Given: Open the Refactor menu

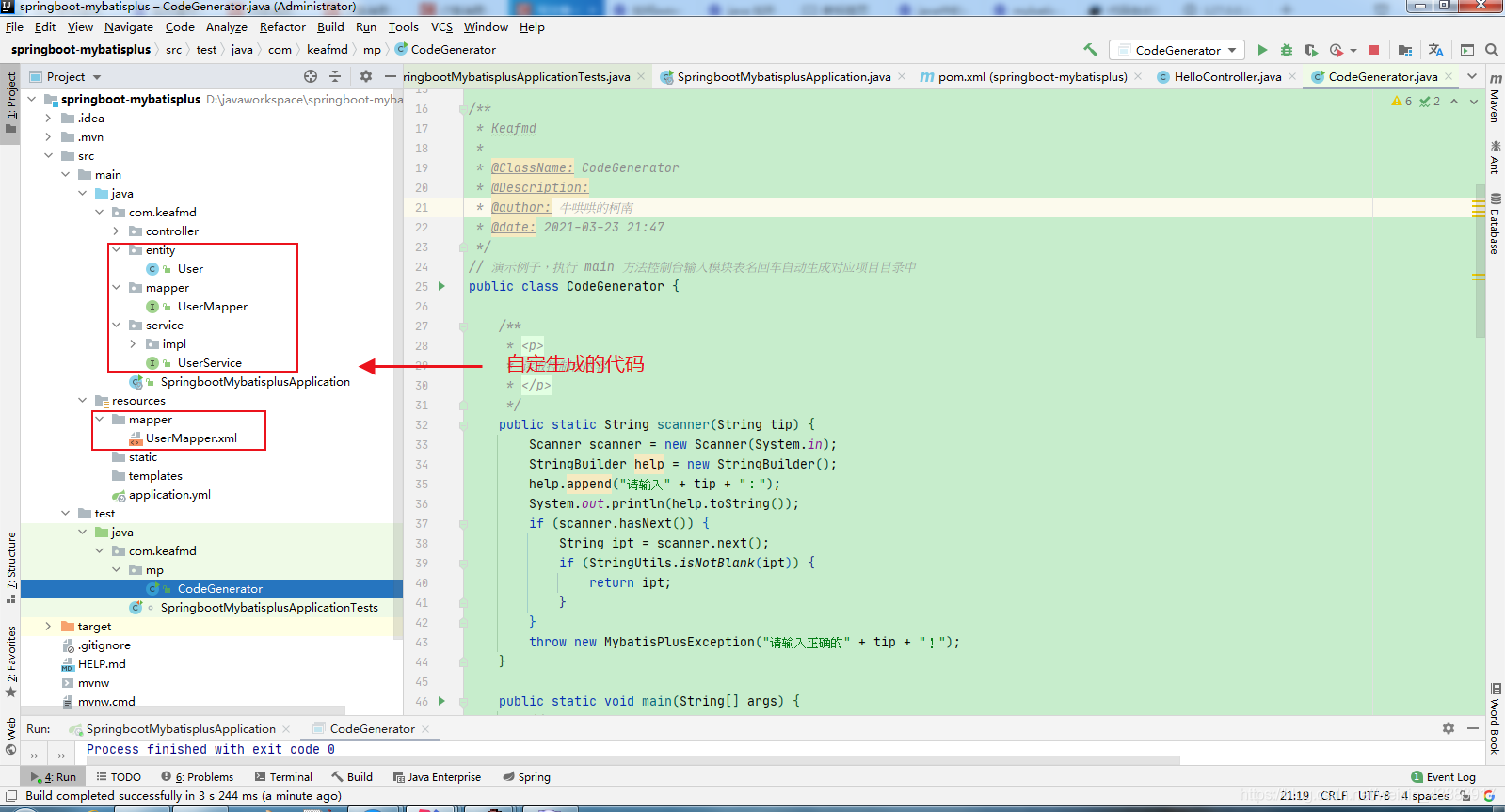Looking at the screenshot, I should coord(282,27).
